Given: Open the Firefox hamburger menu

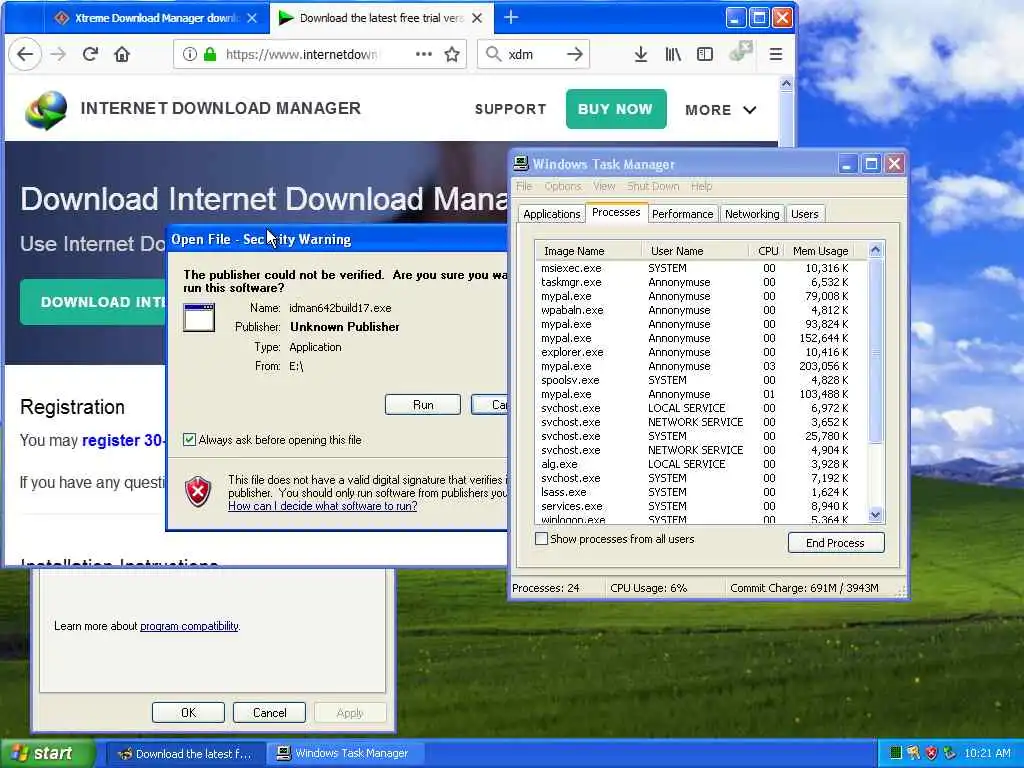Looking at the screenshot, I should (776, 54).
